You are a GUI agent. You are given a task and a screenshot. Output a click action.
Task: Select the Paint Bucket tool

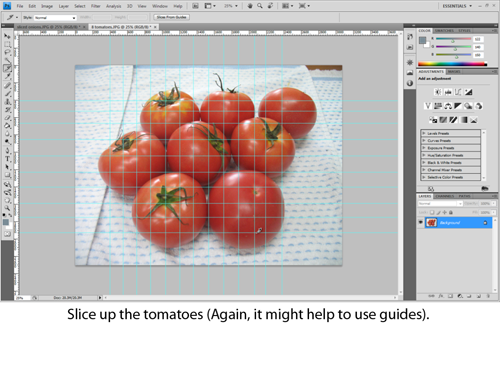[x=7, y=126]
